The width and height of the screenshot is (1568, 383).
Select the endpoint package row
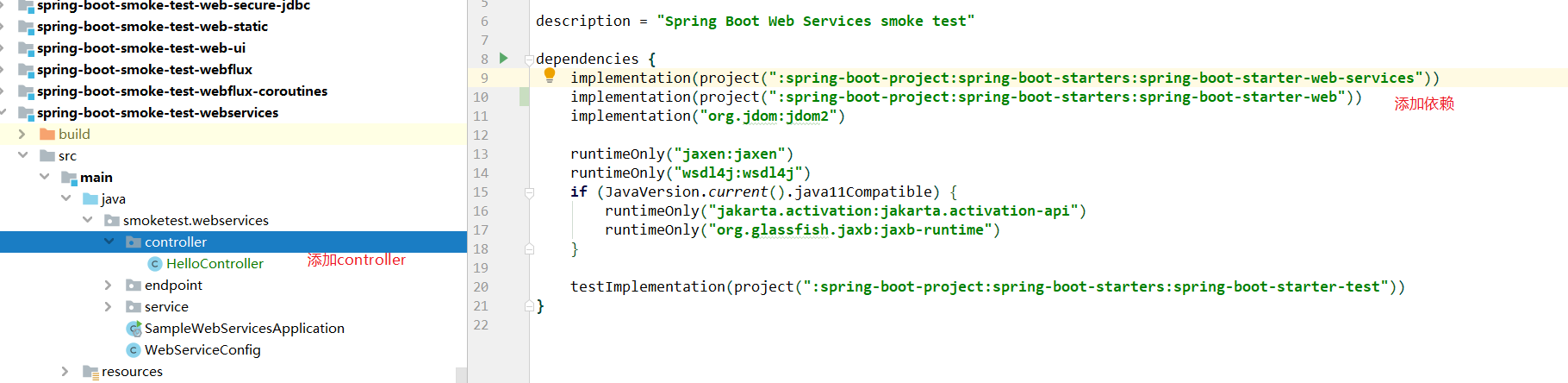tap(233, 285)
